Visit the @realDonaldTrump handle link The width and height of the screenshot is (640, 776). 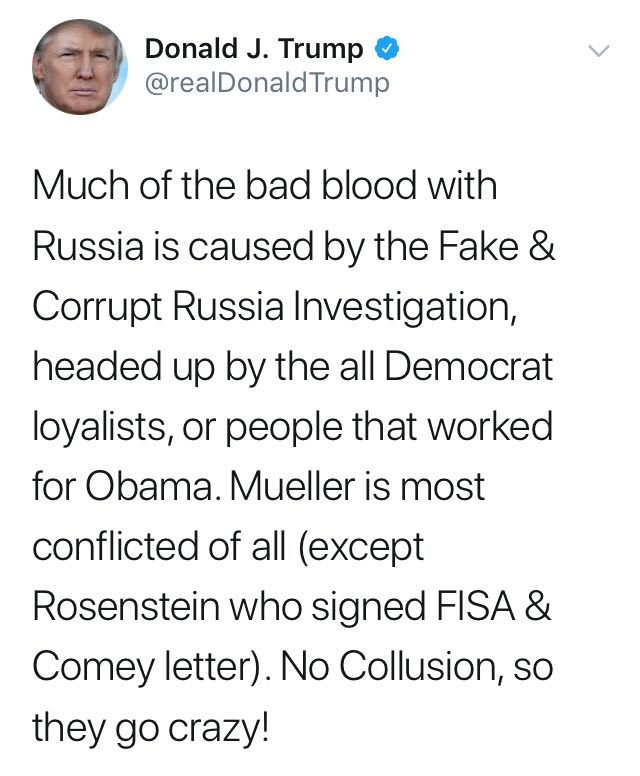coord(267,83)
